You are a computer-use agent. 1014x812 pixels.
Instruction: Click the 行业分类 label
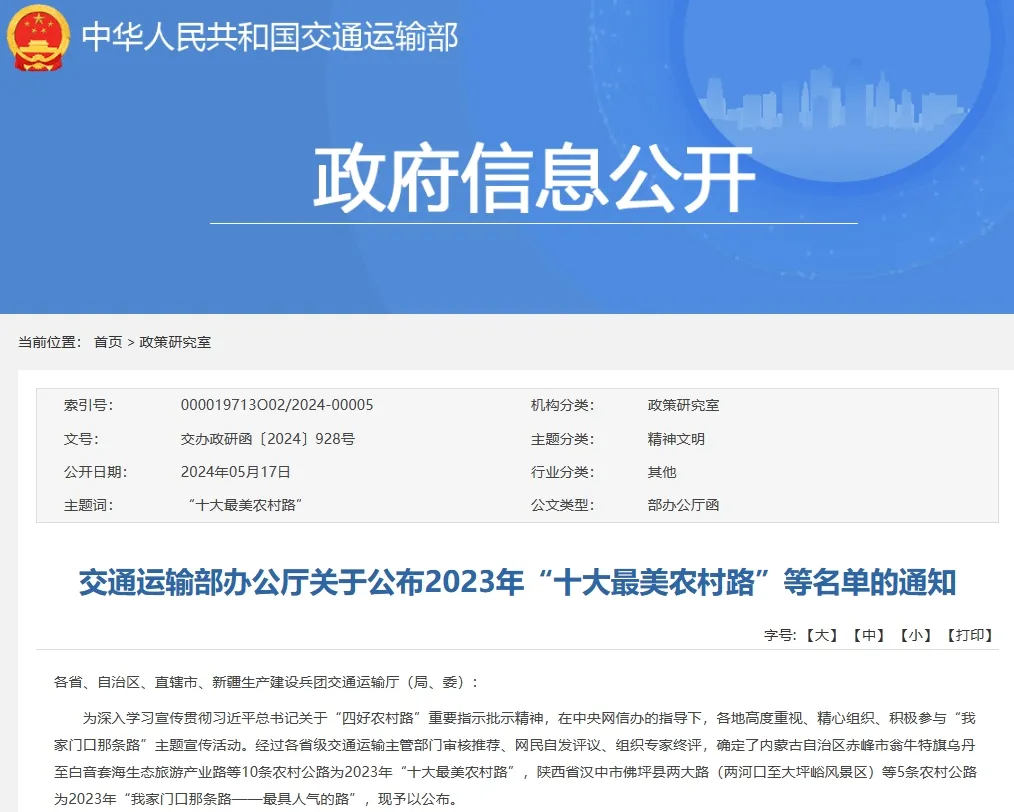[x=562, y=472]
